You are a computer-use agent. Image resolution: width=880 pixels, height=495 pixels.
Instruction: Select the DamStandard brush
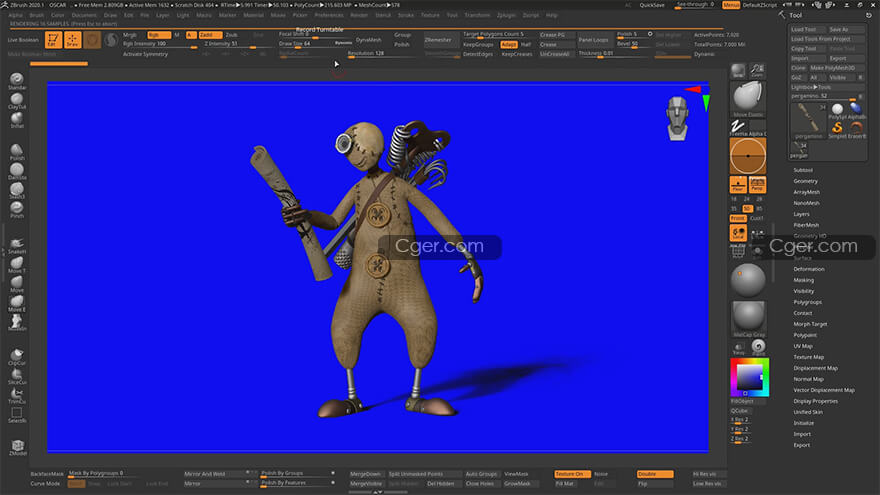[17, 171]
